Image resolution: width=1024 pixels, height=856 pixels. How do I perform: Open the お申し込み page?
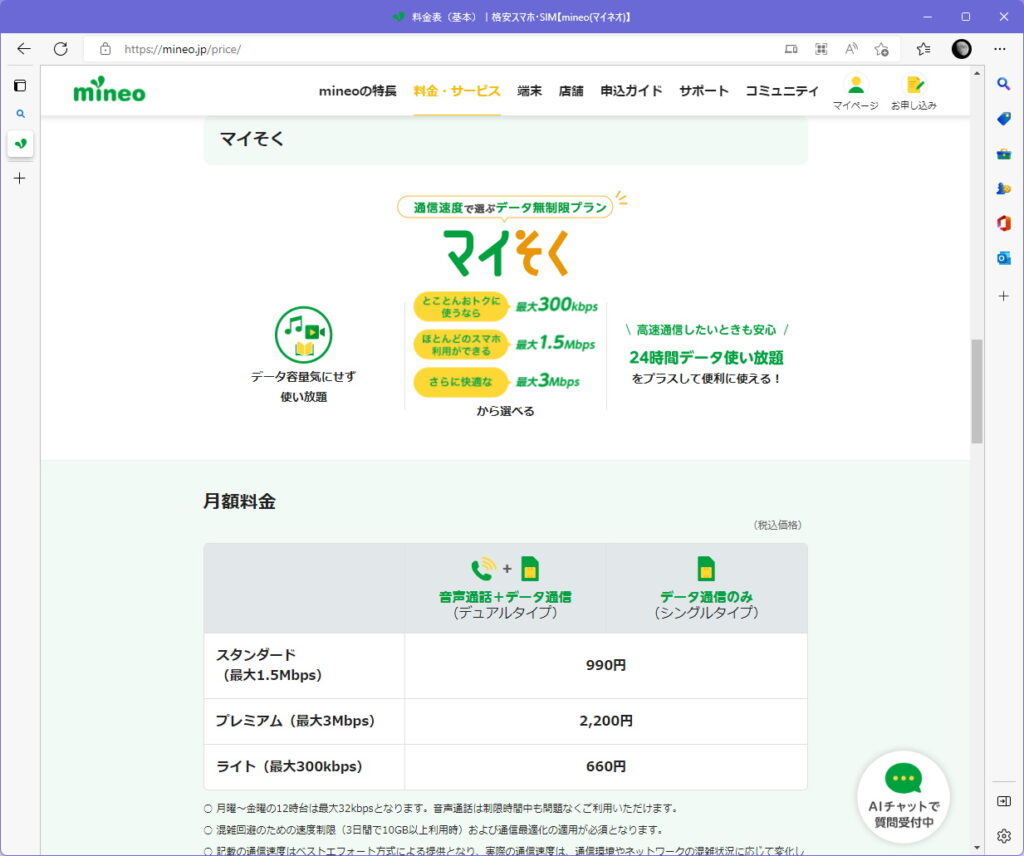914,92
